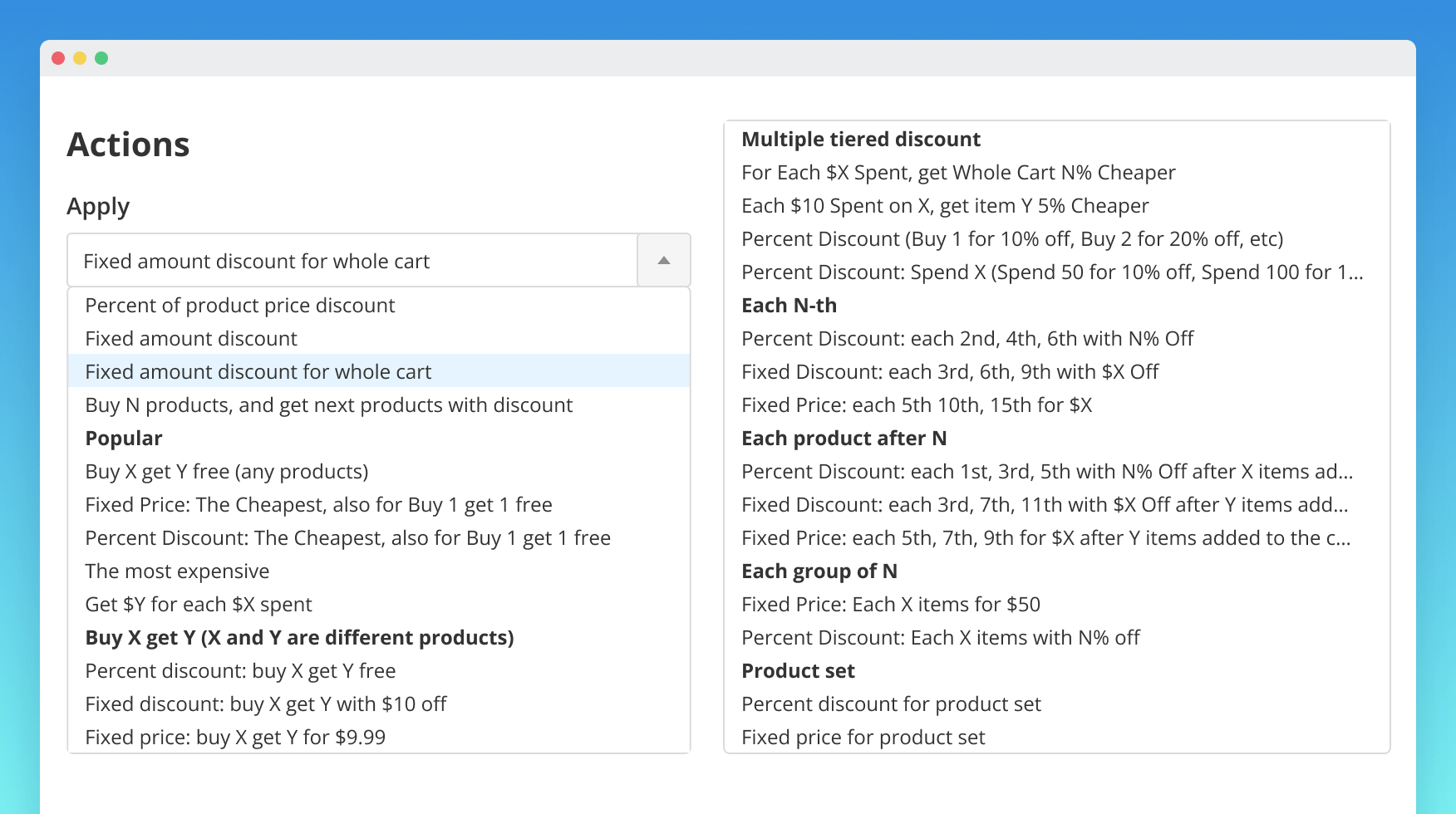Choose Fixed amount discount option
The image size is (1456, 814).
(191, 339)
